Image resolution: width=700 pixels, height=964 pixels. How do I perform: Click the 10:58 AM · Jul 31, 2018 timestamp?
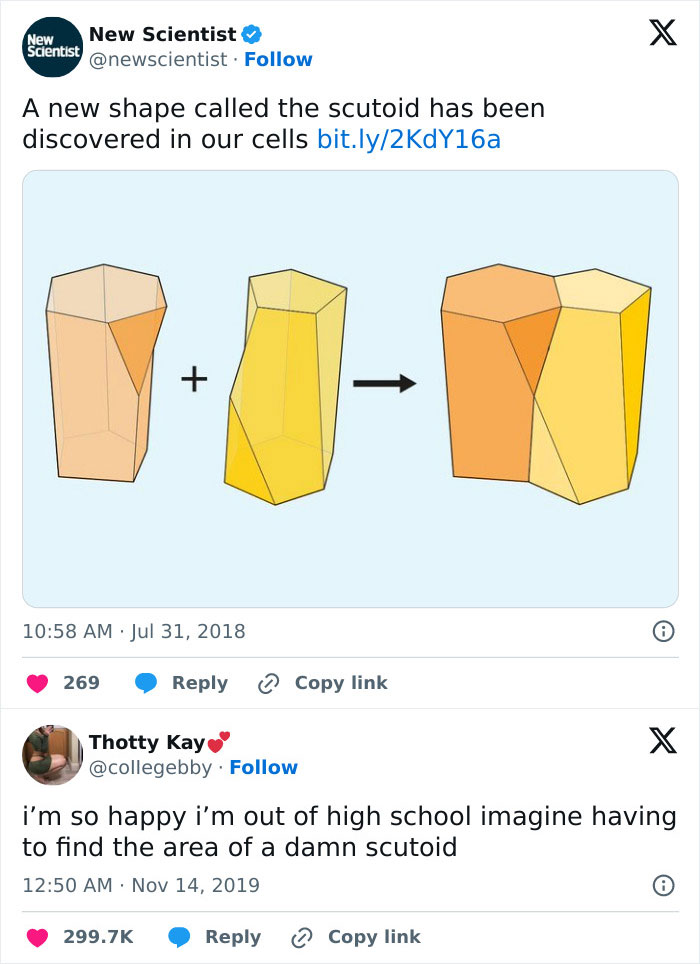pos(133,631)
